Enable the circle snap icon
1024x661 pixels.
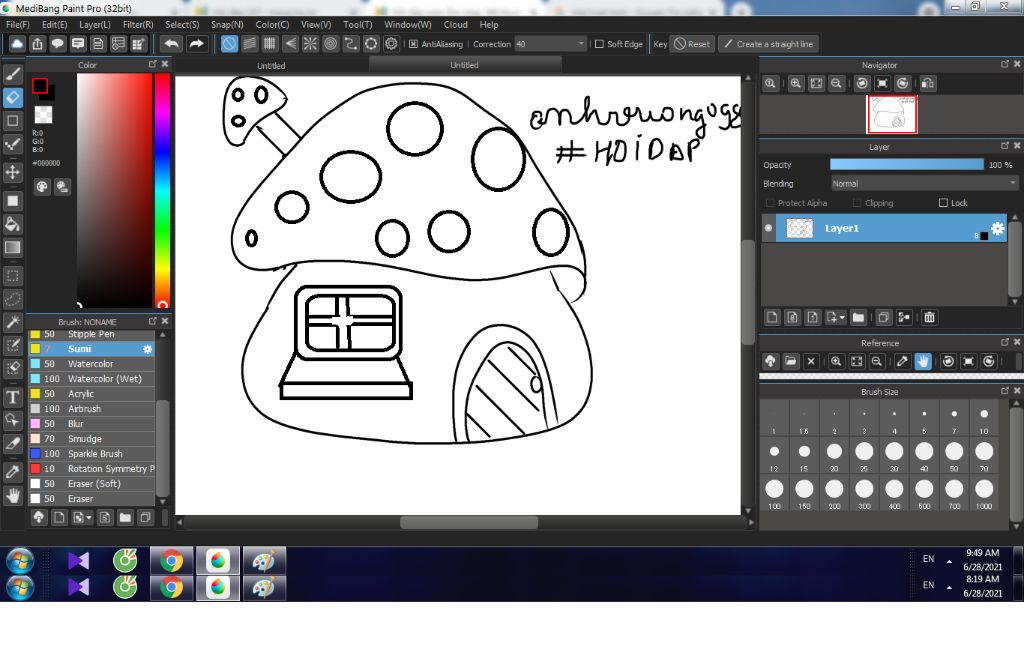(x=330, y=44)
